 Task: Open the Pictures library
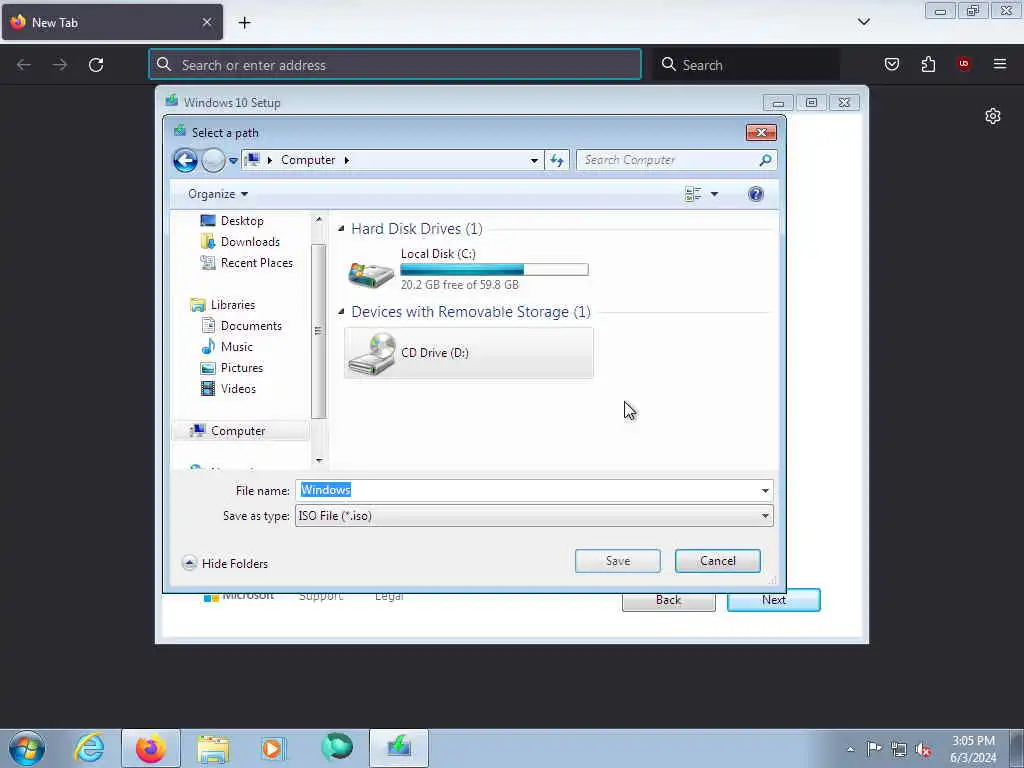pyautogui.click(x=232, y=368)
